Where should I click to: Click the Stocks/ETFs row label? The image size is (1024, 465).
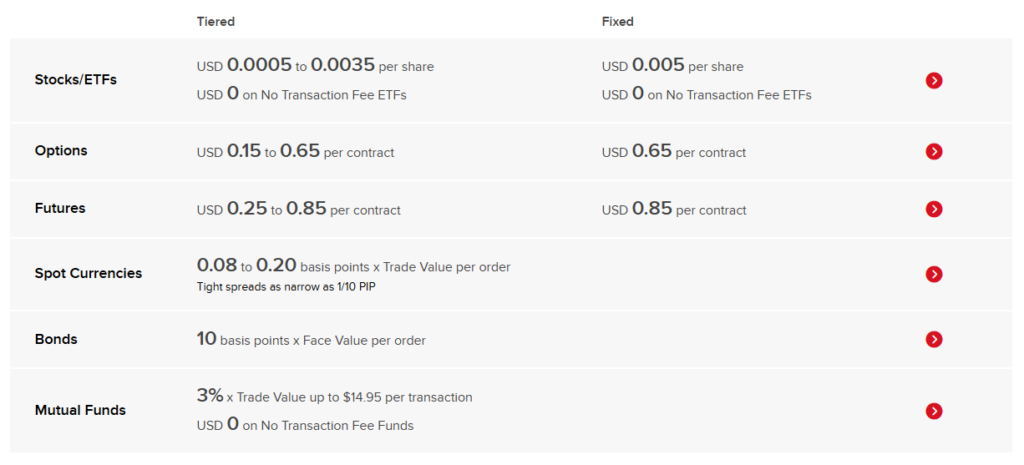(x=75, y=80)
